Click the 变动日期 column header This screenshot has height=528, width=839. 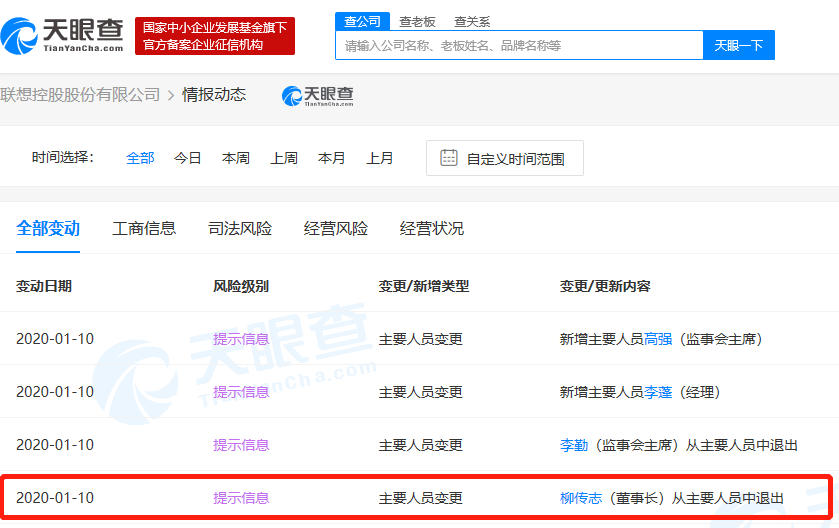click(x=44, y=286)
